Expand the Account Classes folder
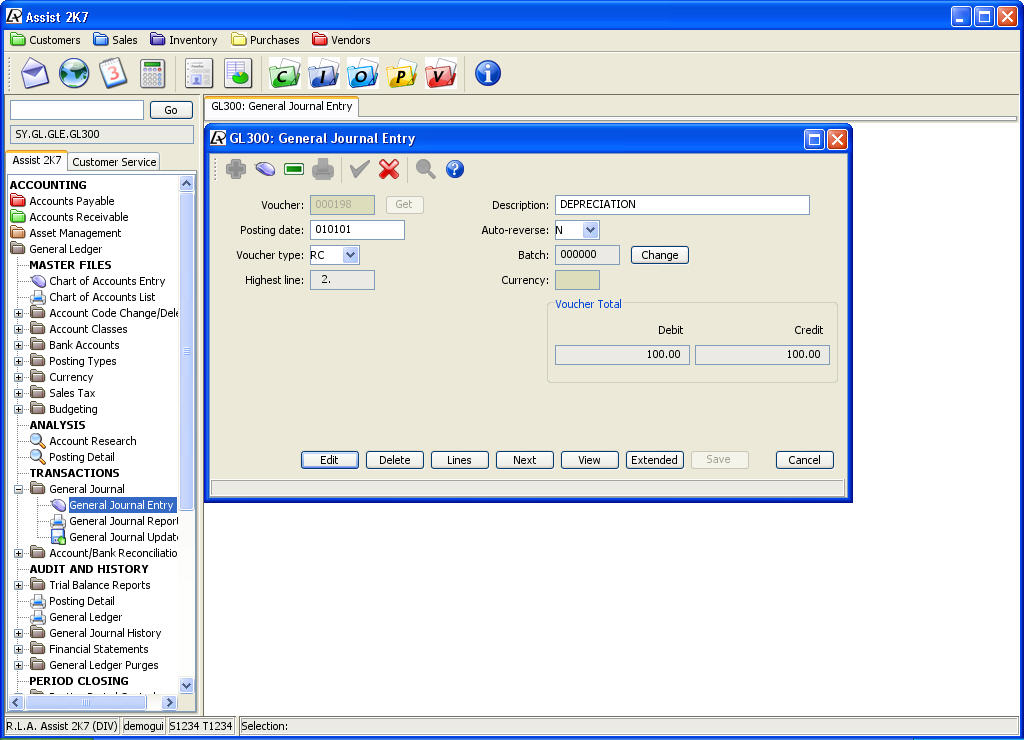 (19, 329)
